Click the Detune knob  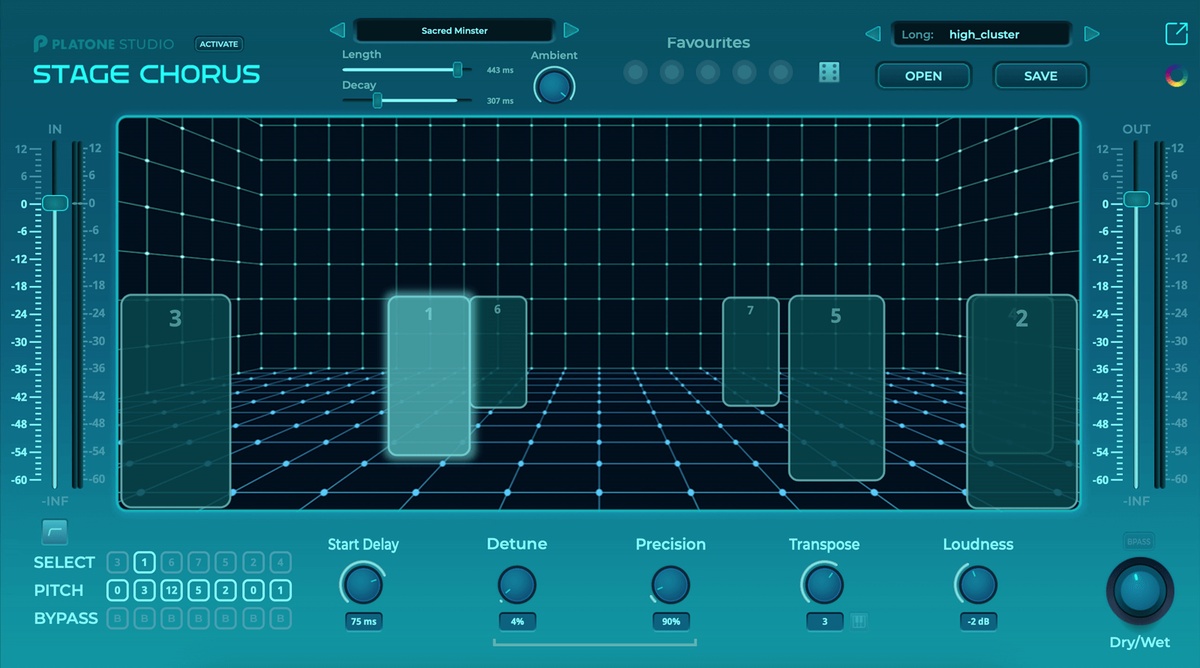[x=516, y=584]
